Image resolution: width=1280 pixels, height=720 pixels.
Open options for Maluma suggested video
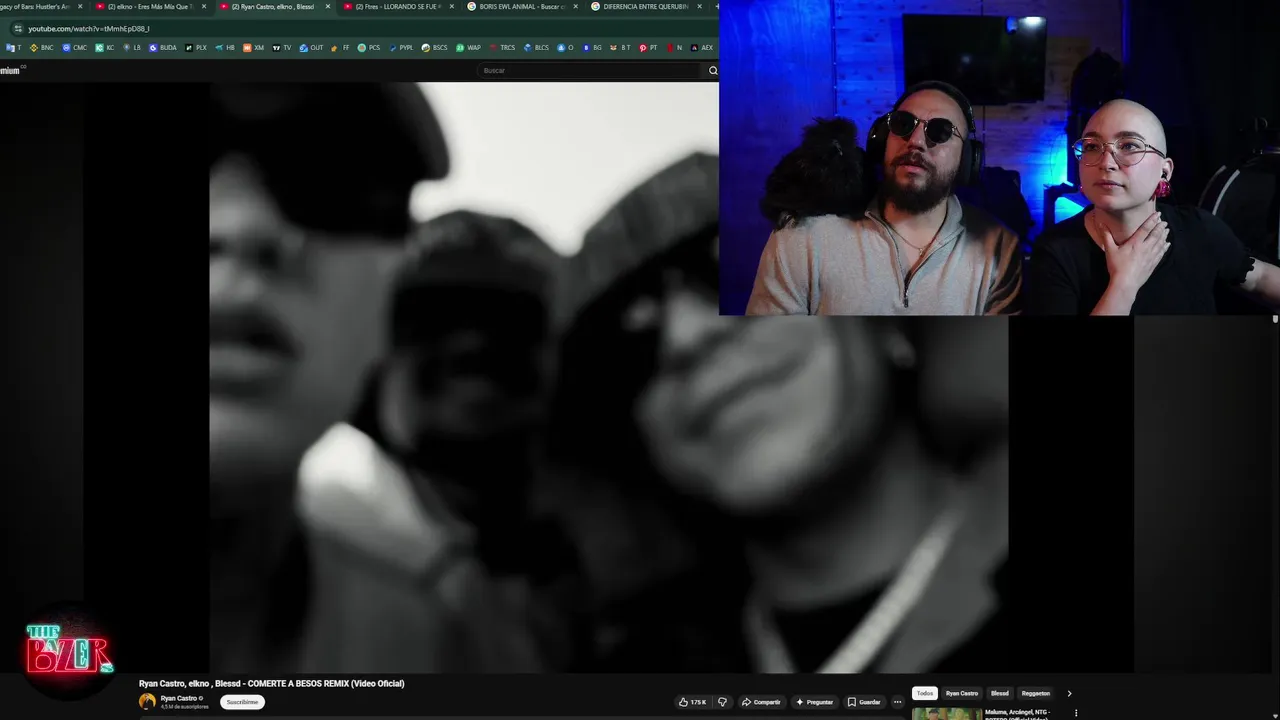click(x=1076, y=713)
